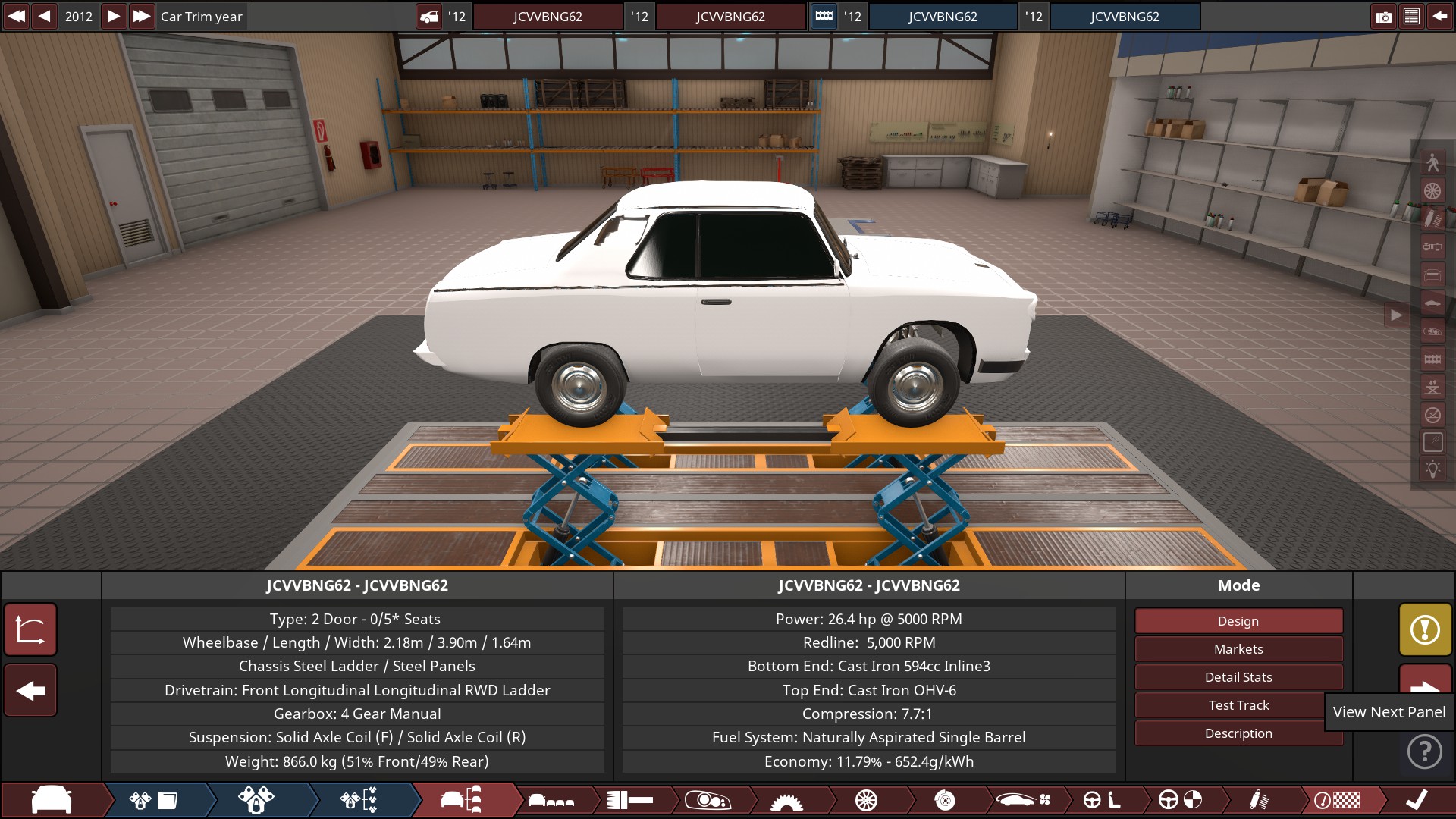Open Test Track mode
The height and width of the screenshot is (819, 1456).
tap(1238, 705)
